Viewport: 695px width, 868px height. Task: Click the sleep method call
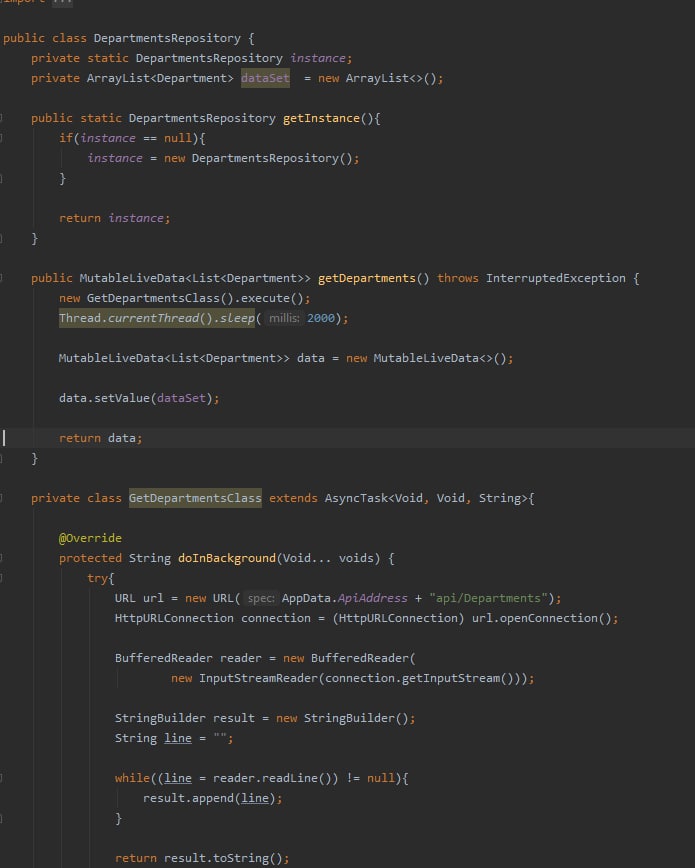point(237,318)
